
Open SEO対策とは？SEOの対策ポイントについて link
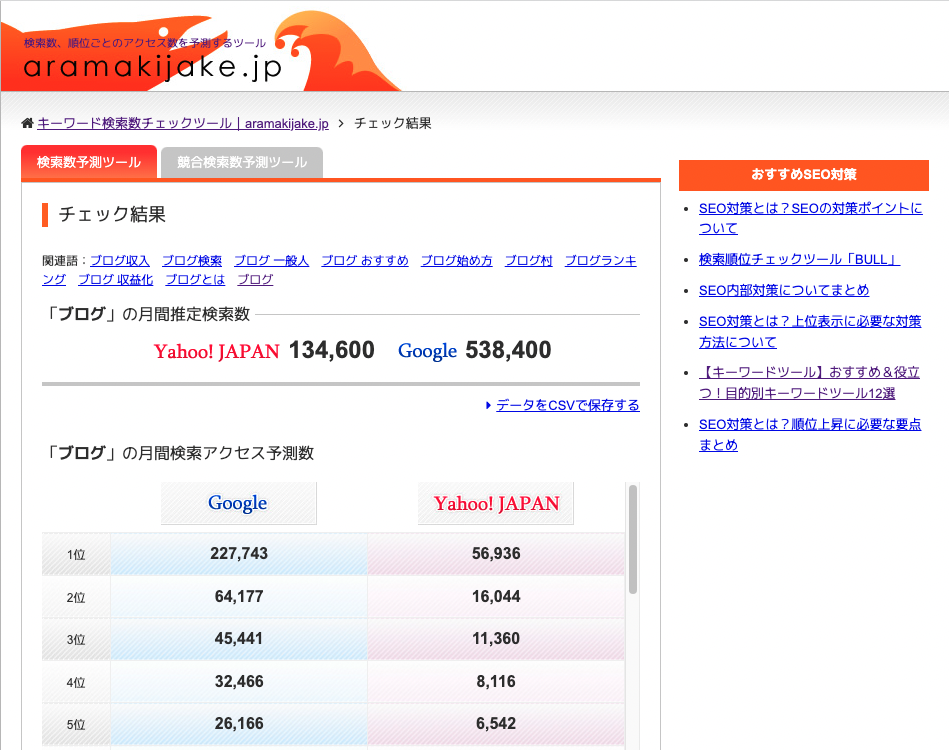pos(810,218)
